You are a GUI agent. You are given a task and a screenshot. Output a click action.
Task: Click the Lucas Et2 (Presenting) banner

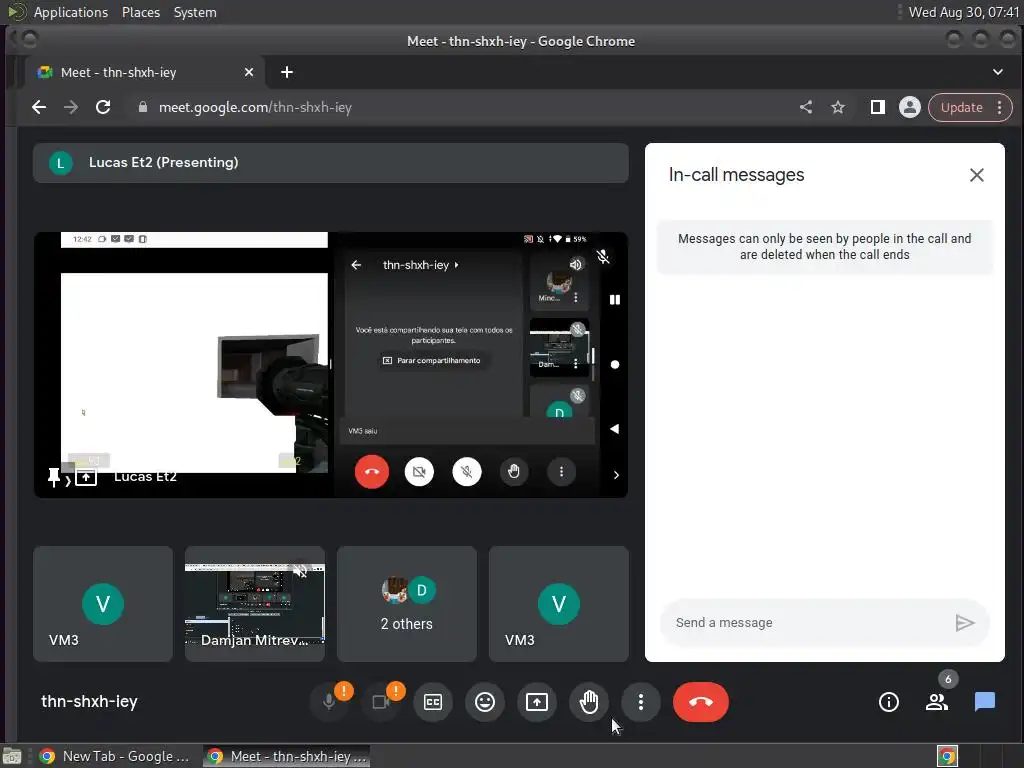(331, 163)
